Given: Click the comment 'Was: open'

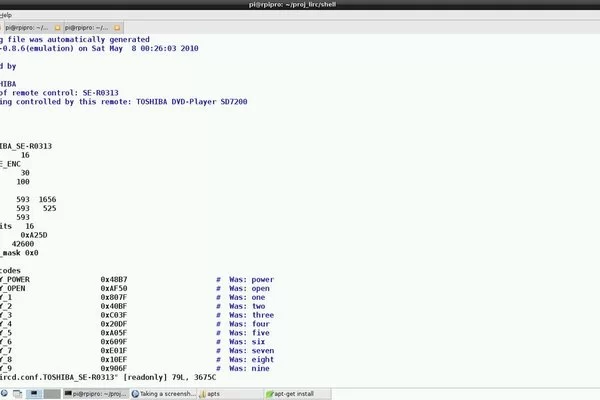Looking at the screenshot, I should [x=249, y=288].
